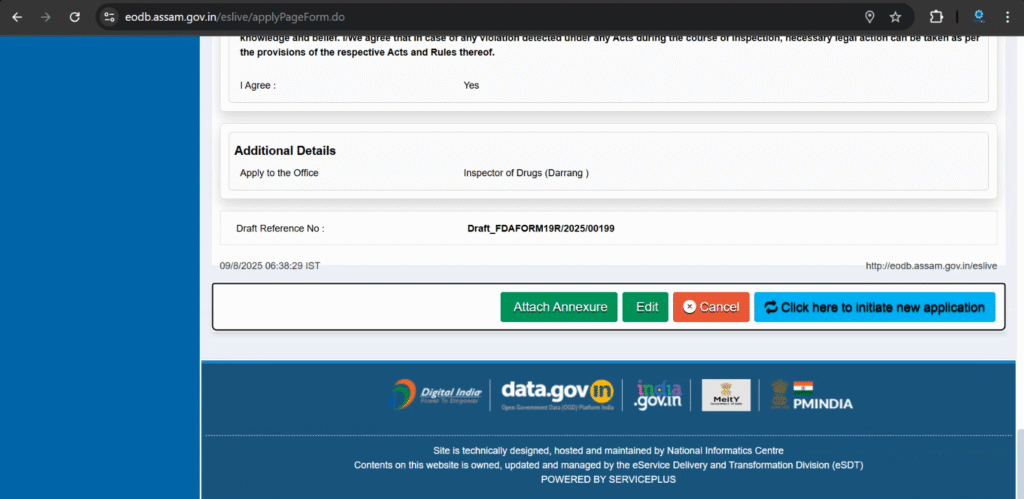Cancel the draft application
Image resolution: width=1024 pixels, height=499 pixels.
tap(711, 307)
